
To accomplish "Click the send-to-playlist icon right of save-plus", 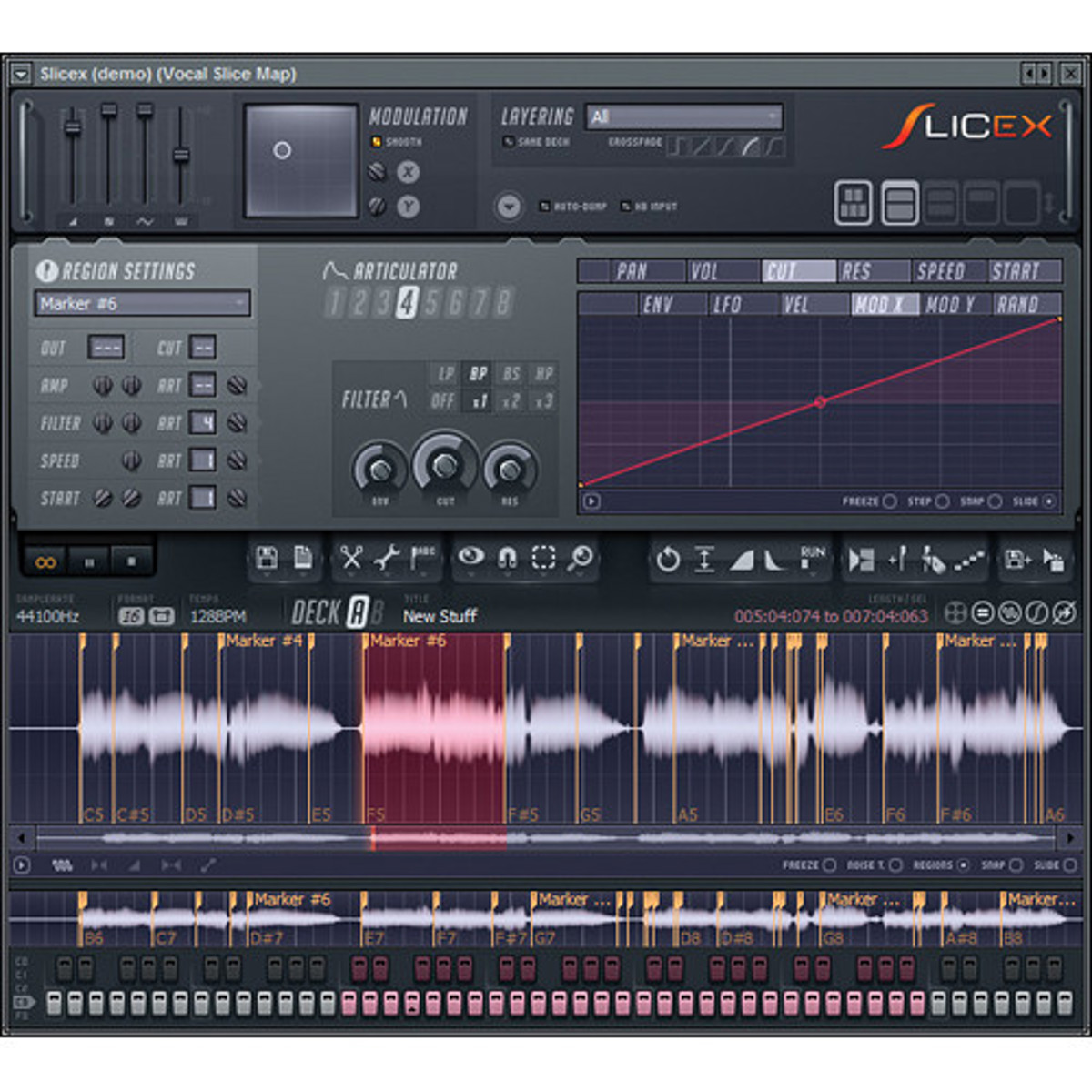I will coord(1053,560).
